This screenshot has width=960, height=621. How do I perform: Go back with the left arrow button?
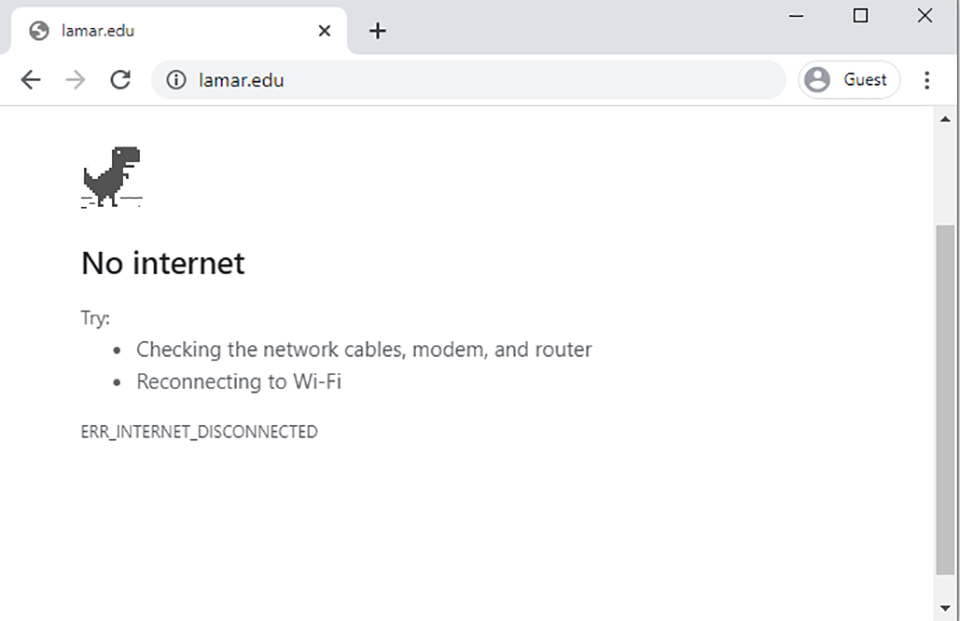pyautogui.click(x=31, y=80)
